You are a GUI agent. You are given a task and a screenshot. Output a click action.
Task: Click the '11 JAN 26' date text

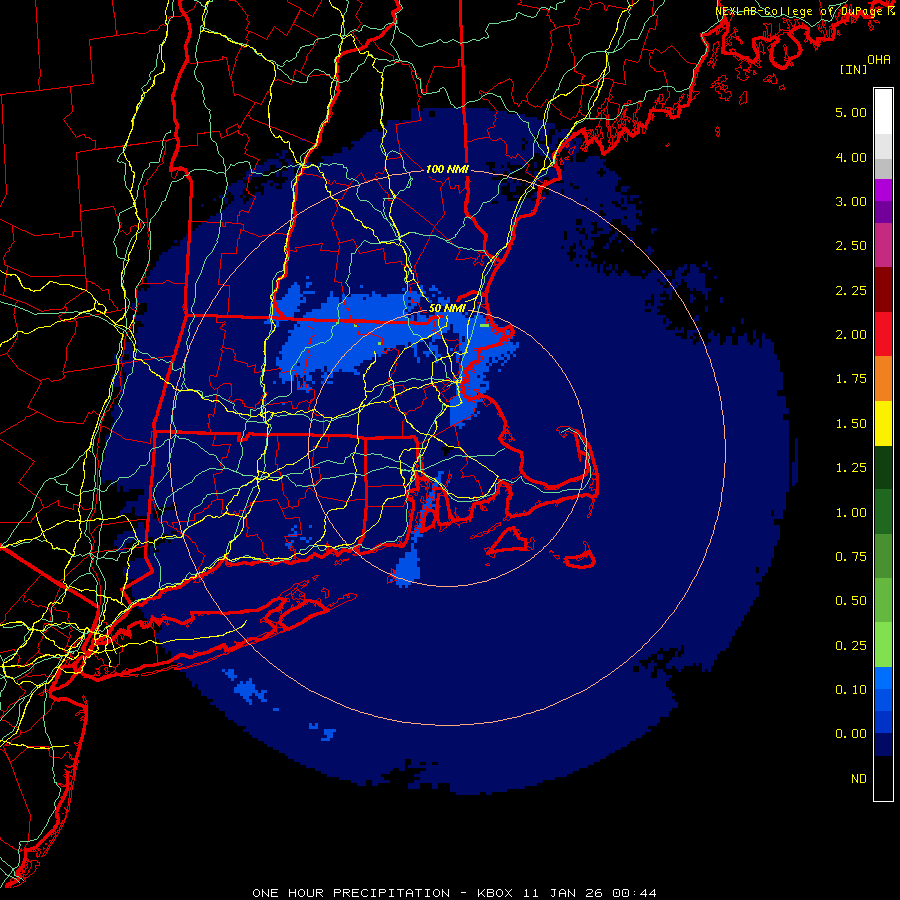click(562, 893)
